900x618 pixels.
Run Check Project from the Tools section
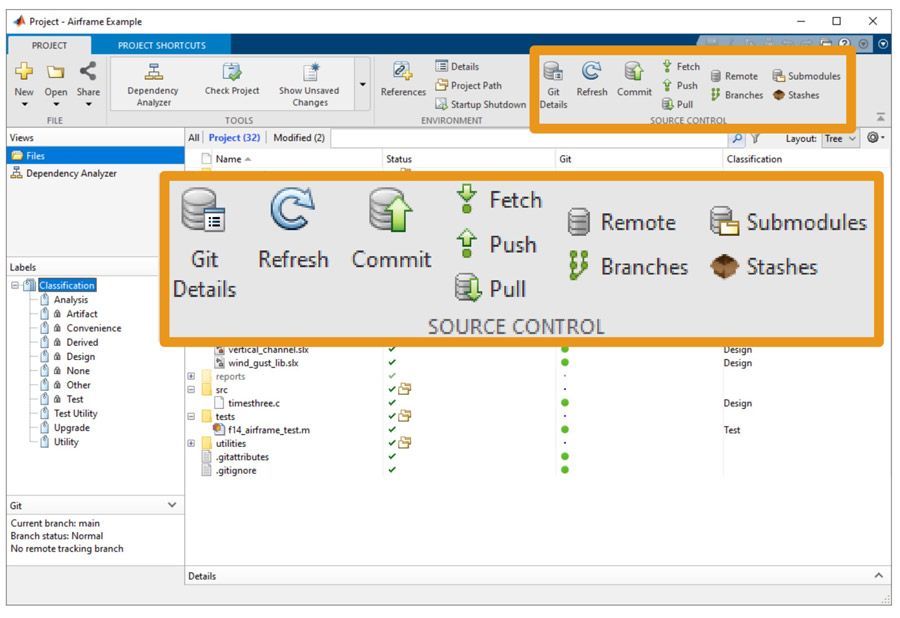pos(231,80)
